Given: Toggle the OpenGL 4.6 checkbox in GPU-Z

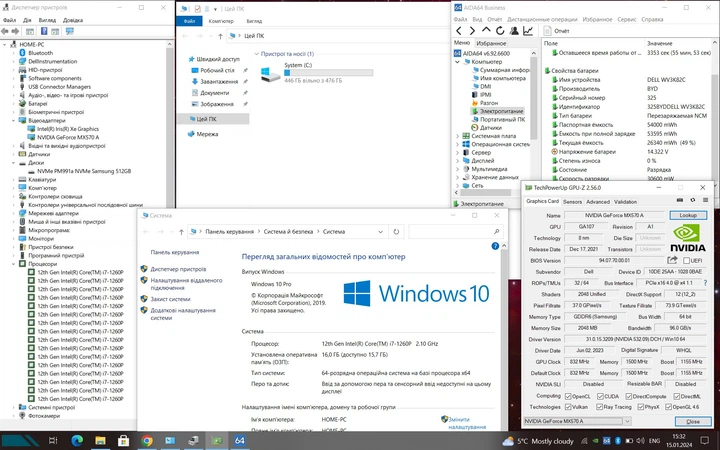Looking at the screenshot, I should click(x=668, y=407).
